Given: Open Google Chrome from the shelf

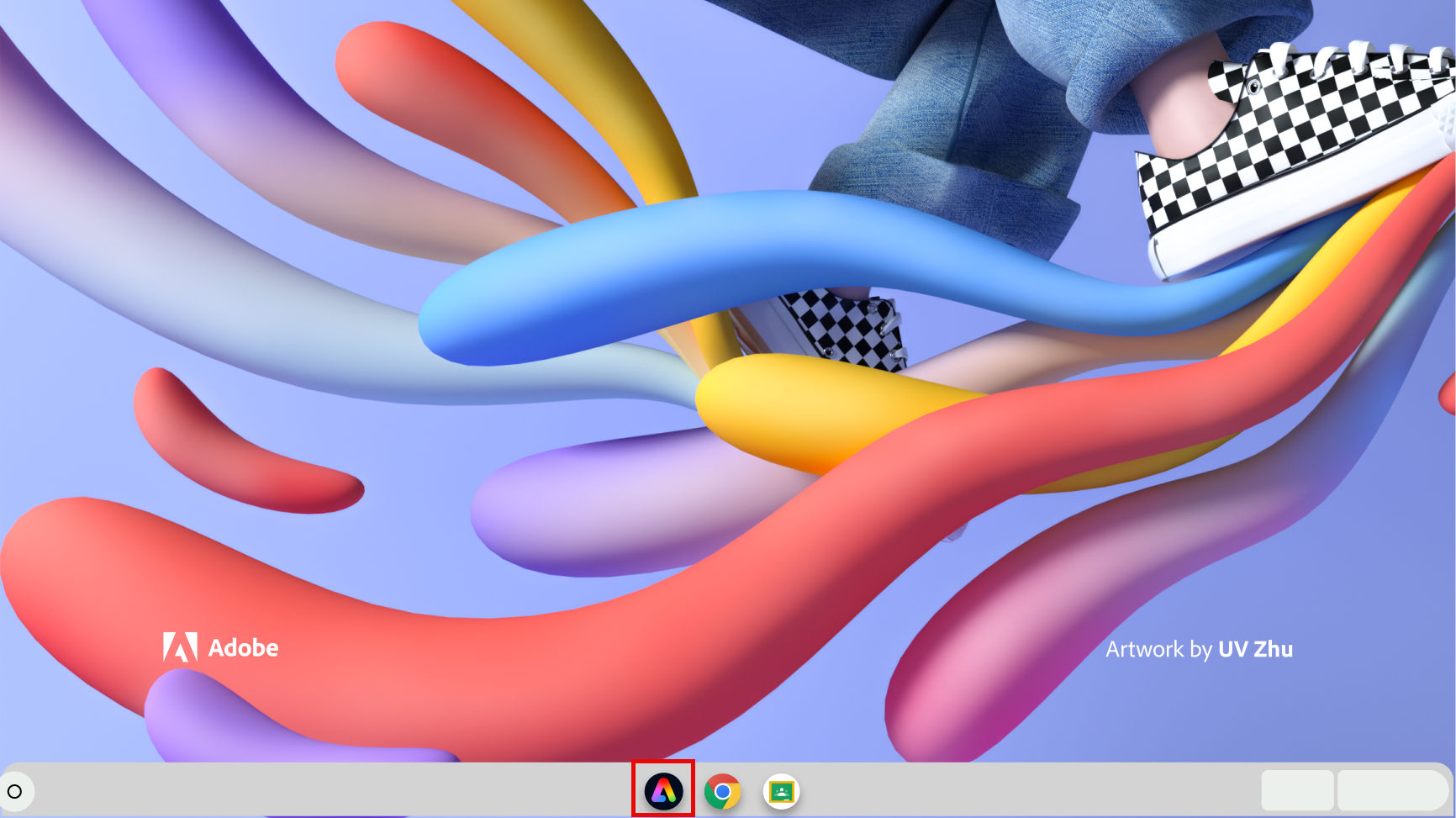Looking at the screenshot, I should (x=722, y=791).
